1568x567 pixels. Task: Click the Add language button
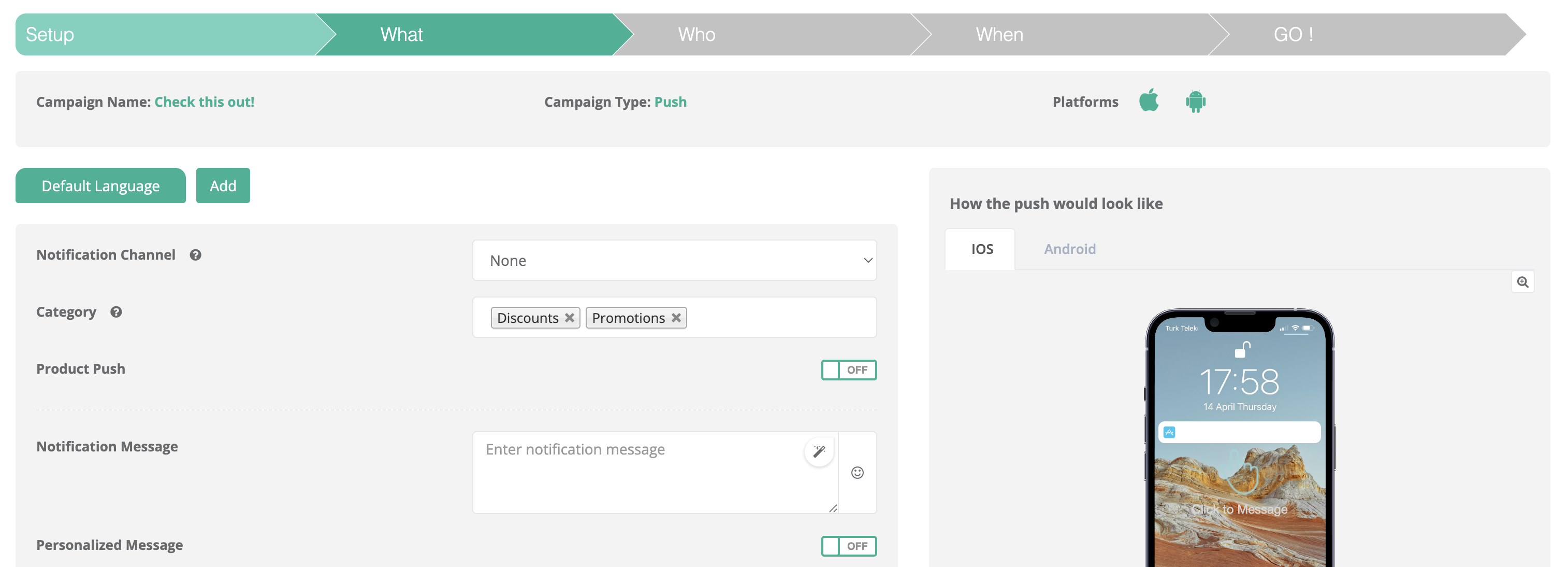223,186
